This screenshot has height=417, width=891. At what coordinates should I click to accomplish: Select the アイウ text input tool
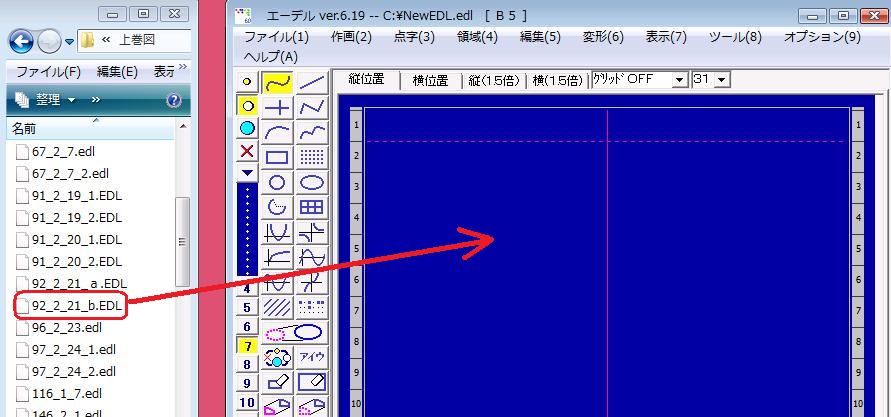coord(312,357)
